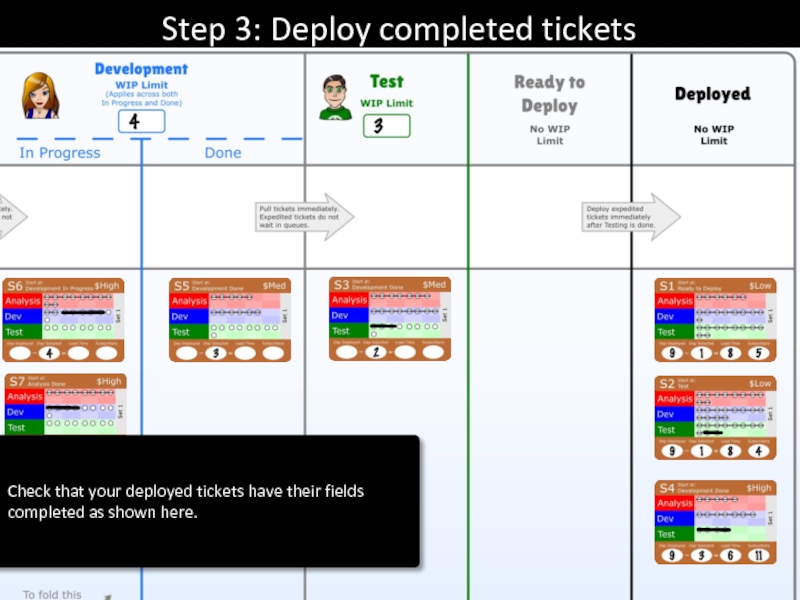Click 'No WIP Limit' under Ready to Deploy
Image resolution: width=800 pixels, height=600 pixels.
[549, 135]
